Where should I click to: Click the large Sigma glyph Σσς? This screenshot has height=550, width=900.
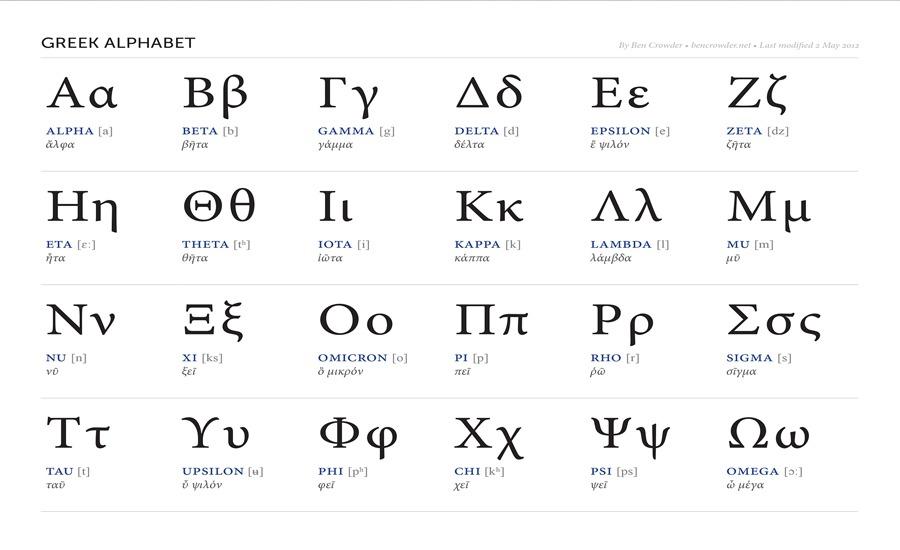click(x=773, y=322)
